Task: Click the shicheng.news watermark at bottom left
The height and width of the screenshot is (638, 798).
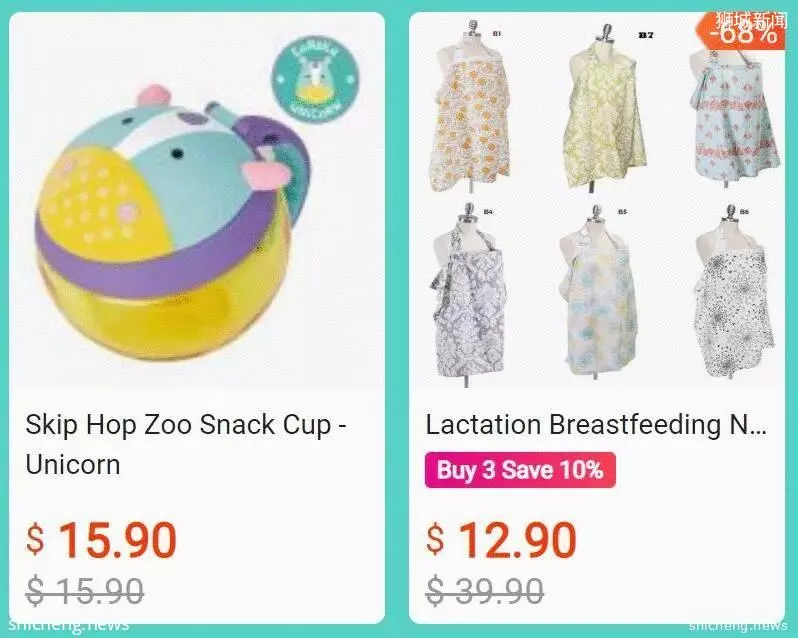Action: pyautogui.click(x=69, y=625)
